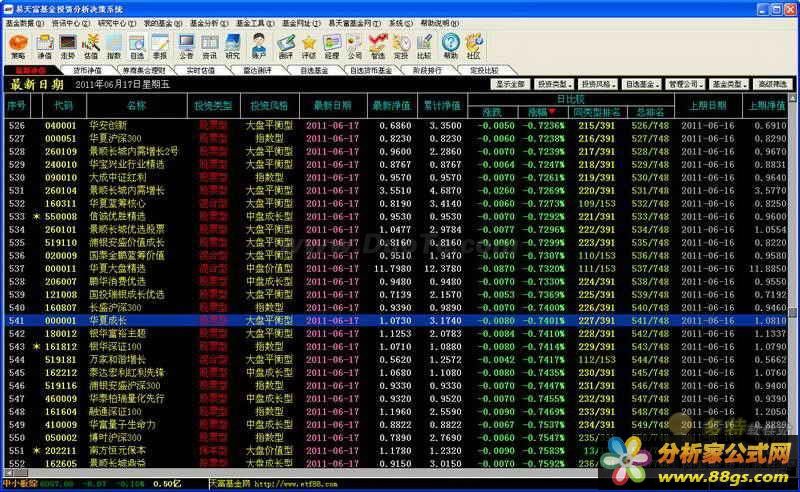Image resolution: width=800 pixels, height=492 pixels.
Task: Switch to the 自选基金 tab
Action: (x=314, y=70)
